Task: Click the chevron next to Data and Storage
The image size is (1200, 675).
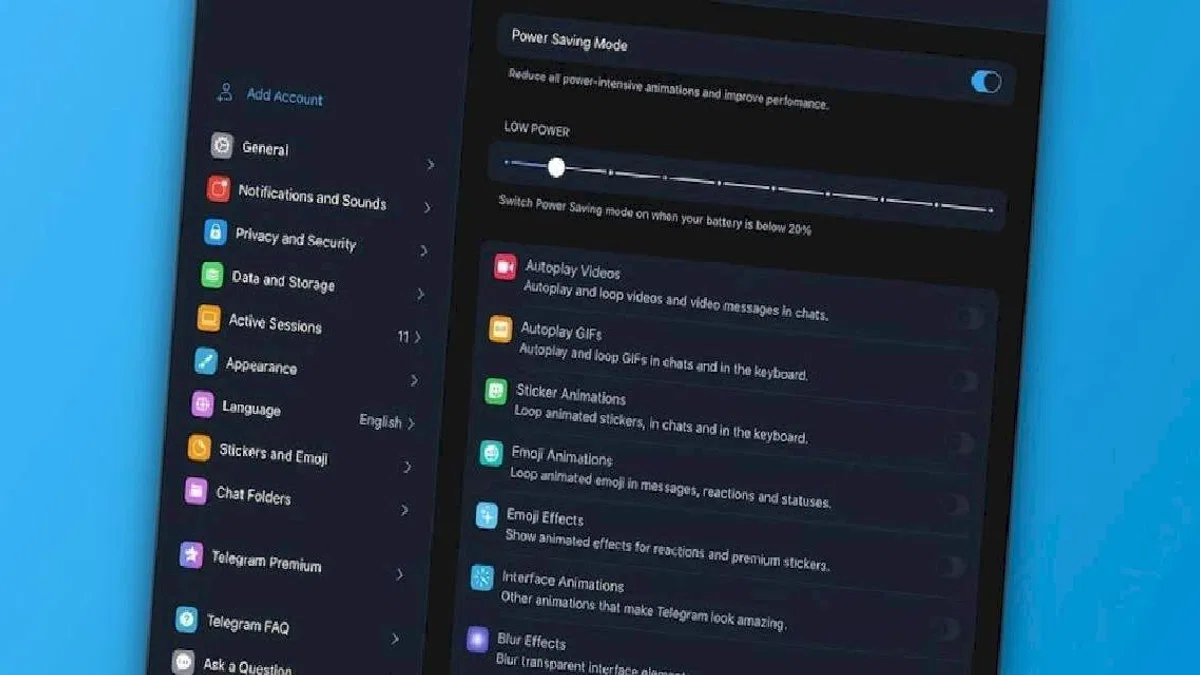Action: tap(420, 294)
